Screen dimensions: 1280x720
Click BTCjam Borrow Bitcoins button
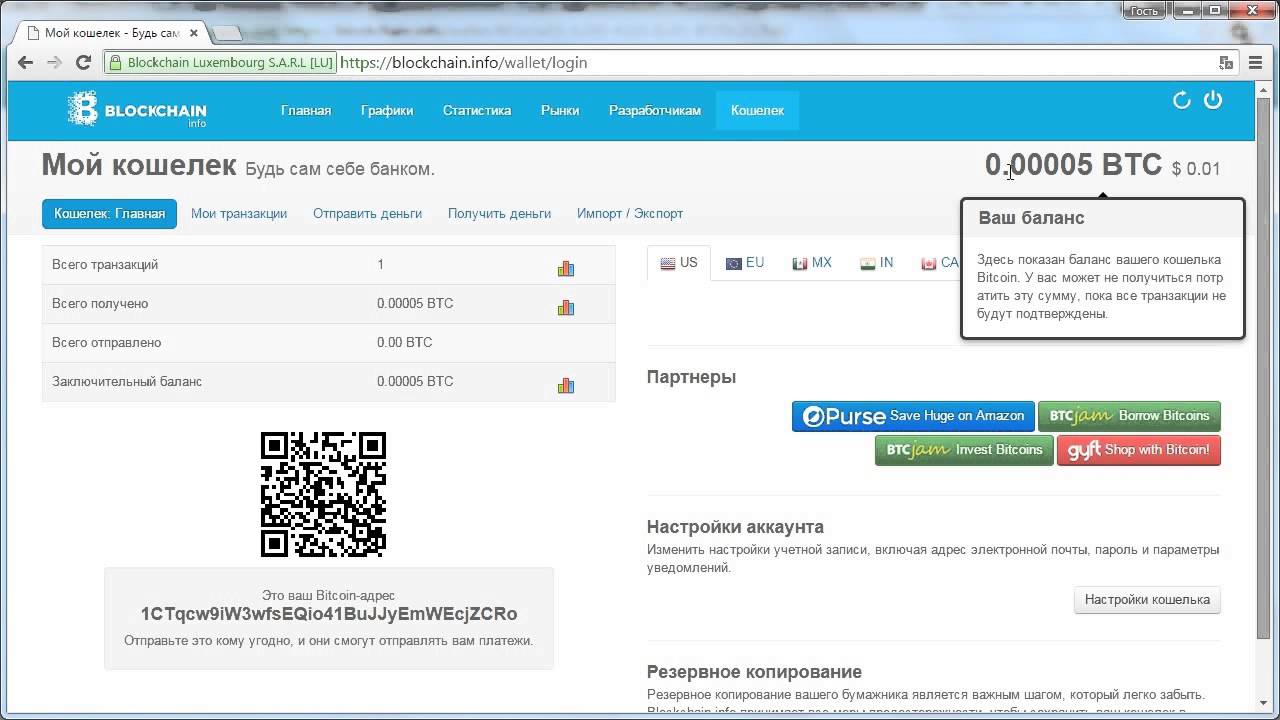pos(1129,416)
